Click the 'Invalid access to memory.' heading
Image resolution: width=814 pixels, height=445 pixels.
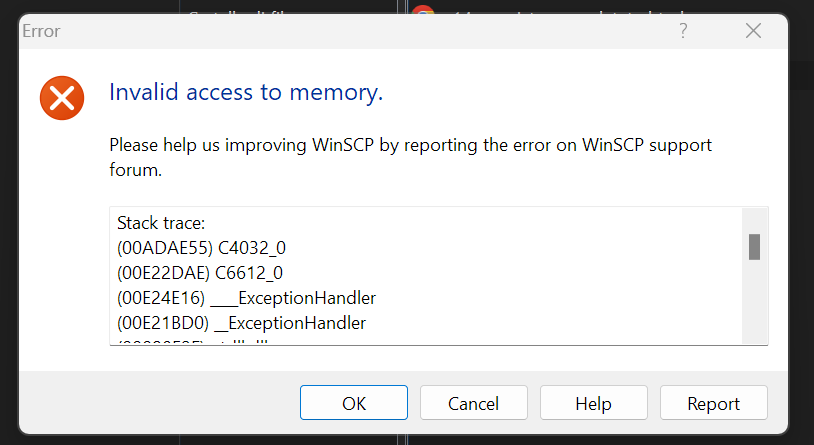tap(246, 93)
